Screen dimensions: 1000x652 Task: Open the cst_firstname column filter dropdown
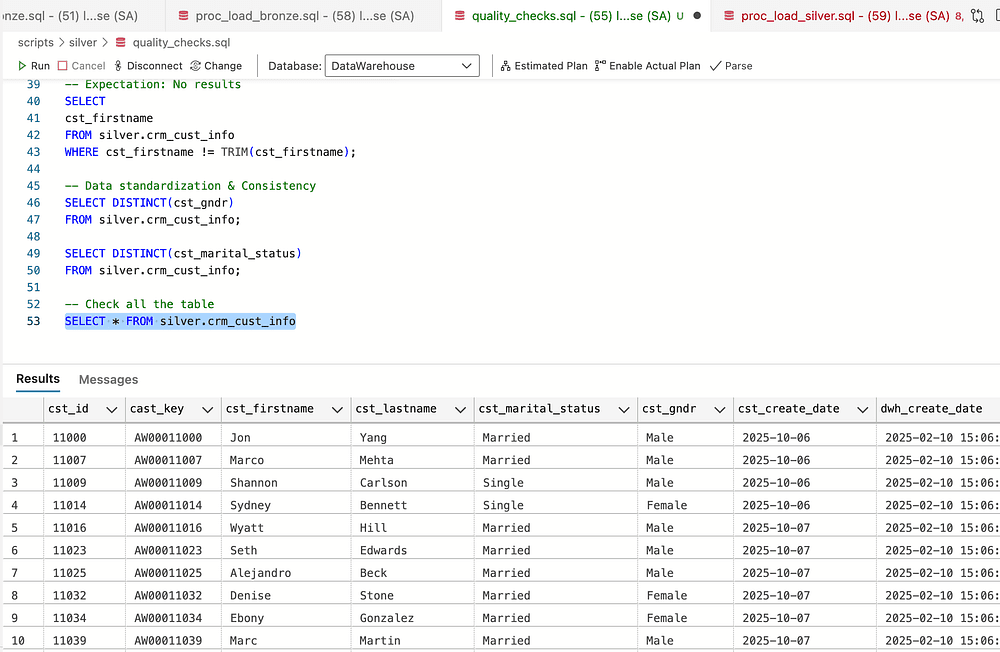(x=337, y=410)
